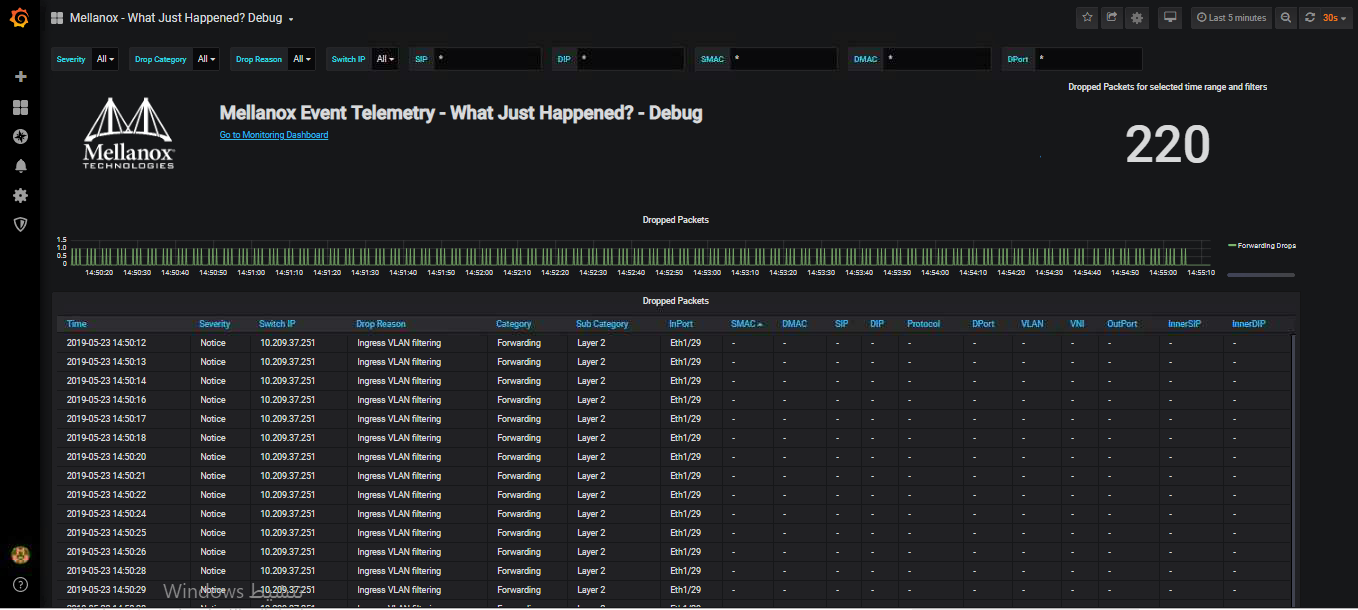Open the Server Admin shield icon
This screenshot has height=610, width=1358.
click(20, 224)
